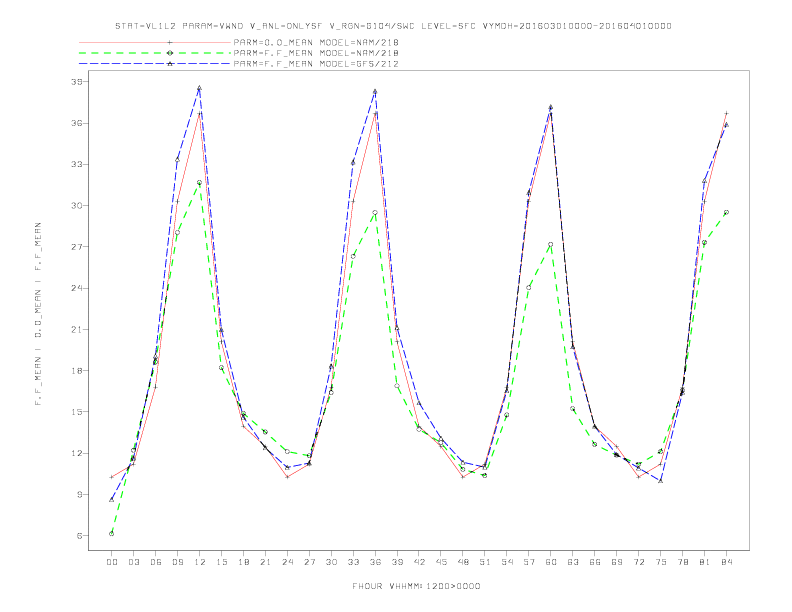The image size is (792, 612).
Task: Click x-axis tick label 45
Action: 441,562
